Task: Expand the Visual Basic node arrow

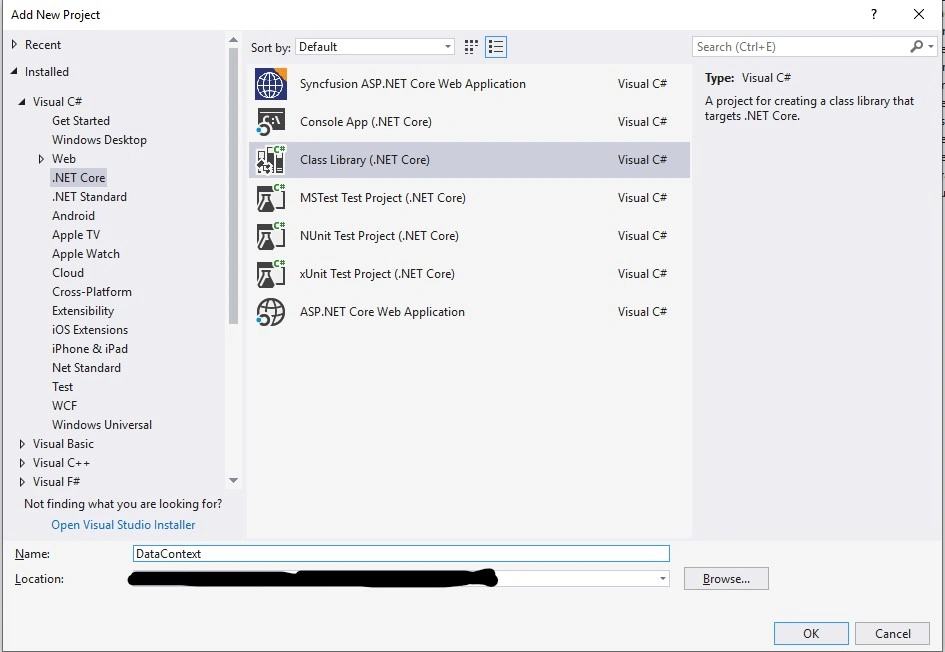Action: coord(22,444)
